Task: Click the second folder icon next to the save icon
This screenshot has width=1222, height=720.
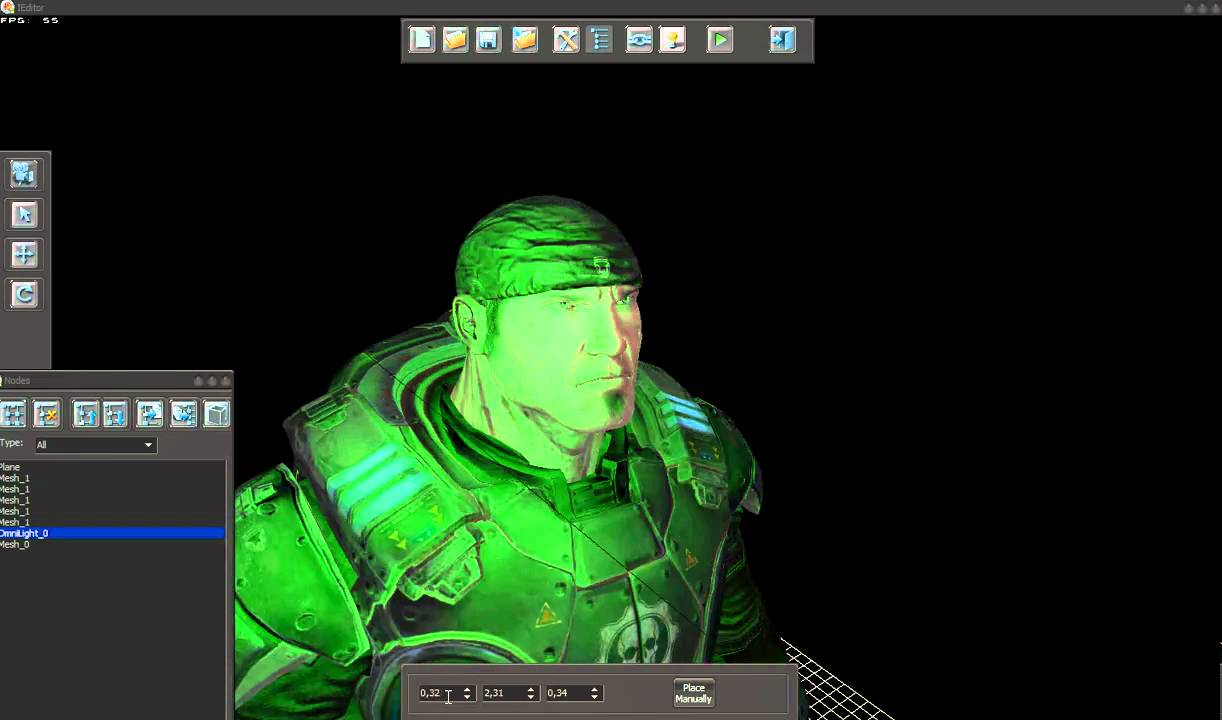Action: [x=525, y=40]
